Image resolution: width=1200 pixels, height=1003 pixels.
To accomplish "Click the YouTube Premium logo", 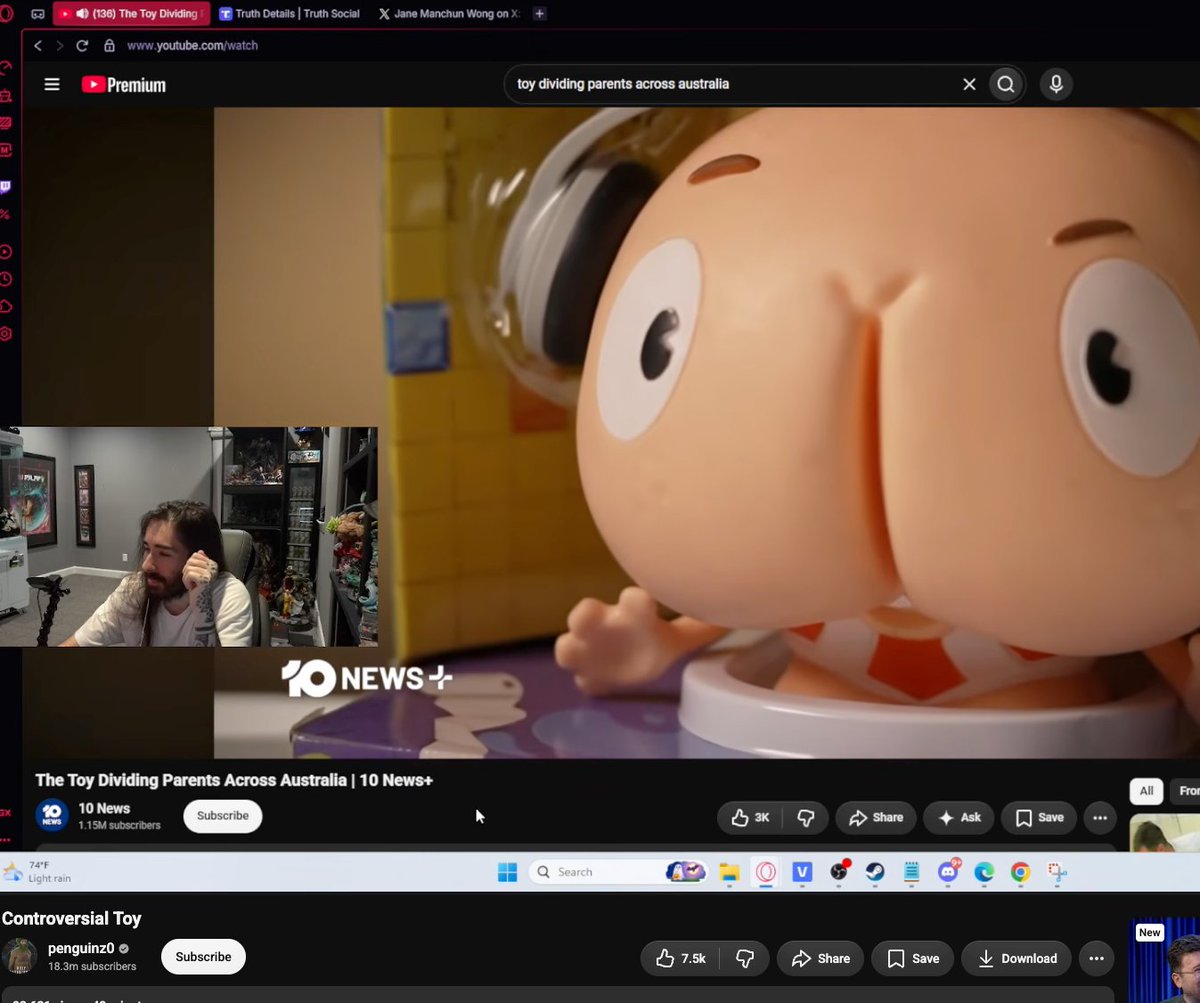I will 123,85.
